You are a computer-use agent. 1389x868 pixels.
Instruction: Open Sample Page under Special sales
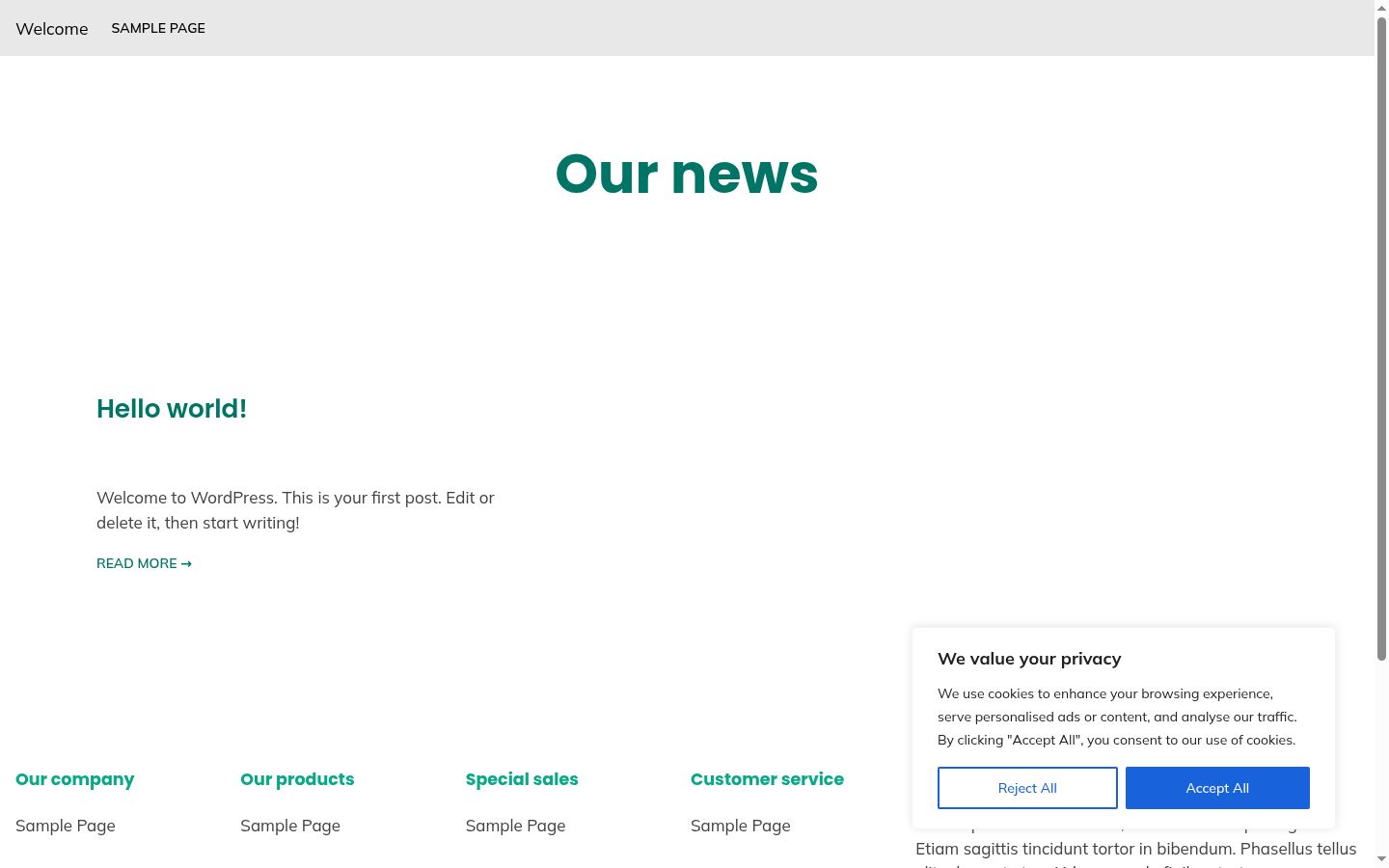coord(515,826)
